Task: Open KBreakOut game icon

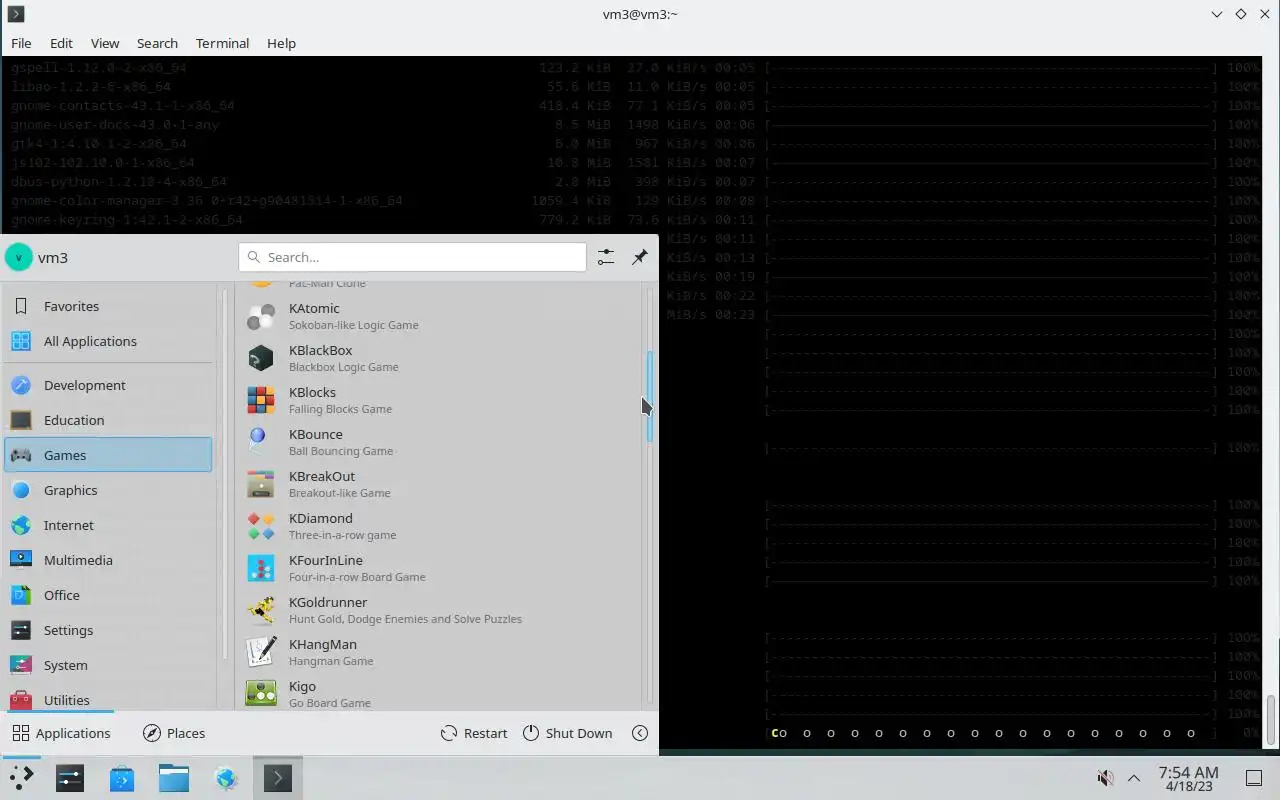Action: coord(261,484)
